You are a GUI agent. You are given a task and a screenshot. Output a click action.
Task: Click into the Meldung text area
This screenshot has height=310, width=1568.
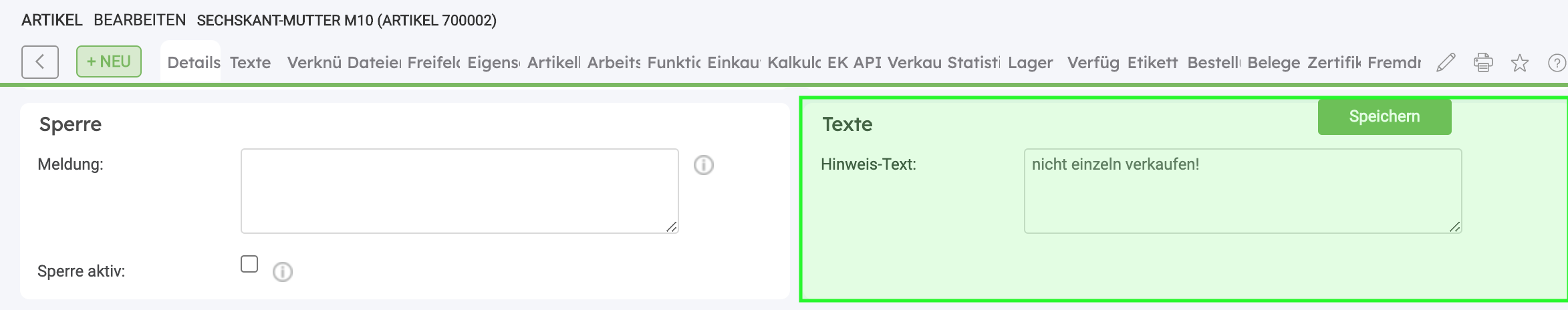(x=459, y=191)
